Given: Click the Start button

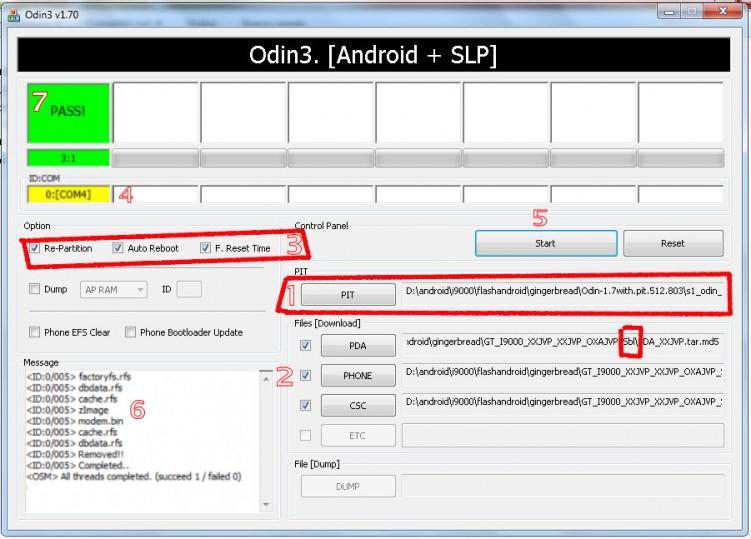Looking at the screenshot, I should pos(546,243).
